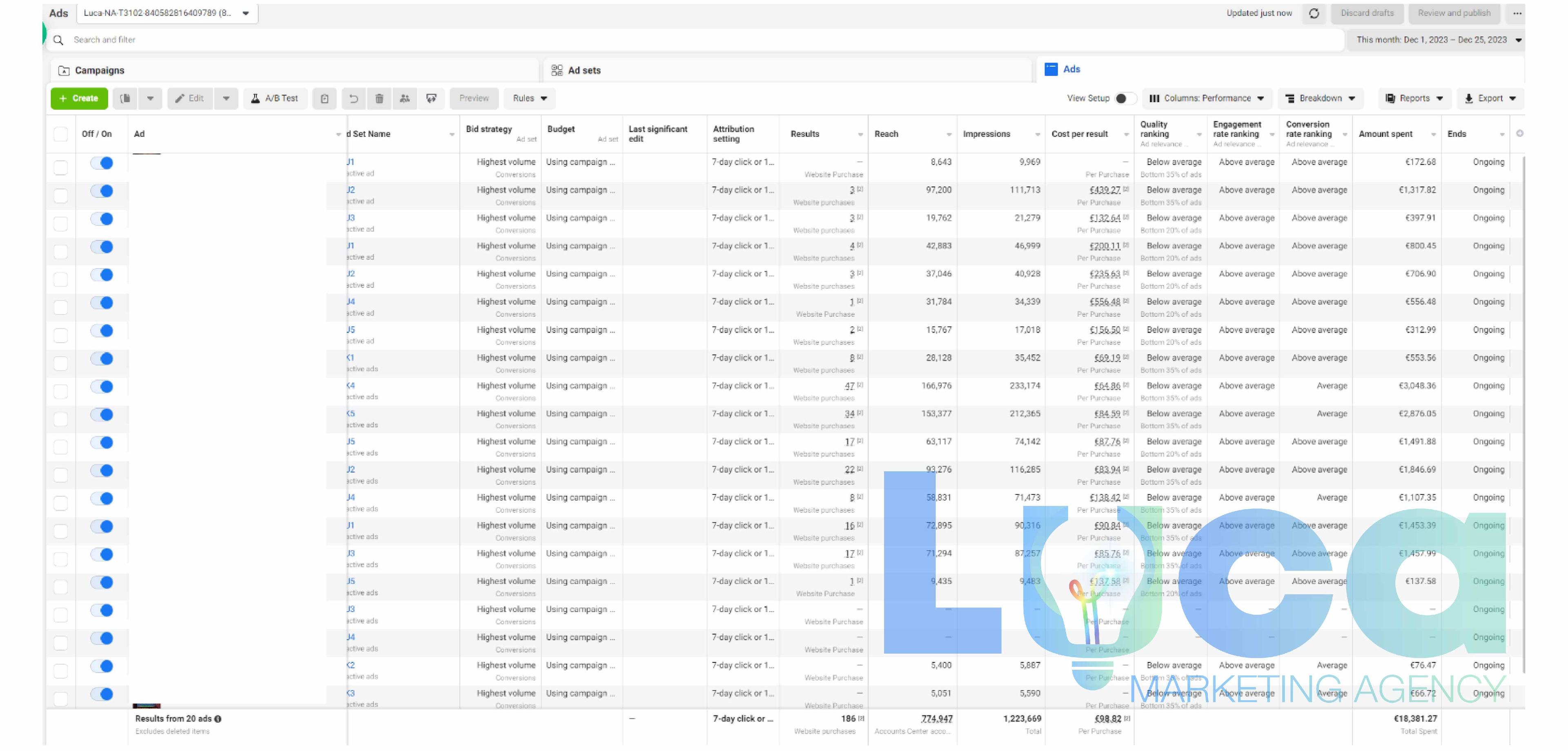The height and width of the screenshot is (751, 1568).
Task: Click the impressions value 111,713
Action: coord(1025,190)
